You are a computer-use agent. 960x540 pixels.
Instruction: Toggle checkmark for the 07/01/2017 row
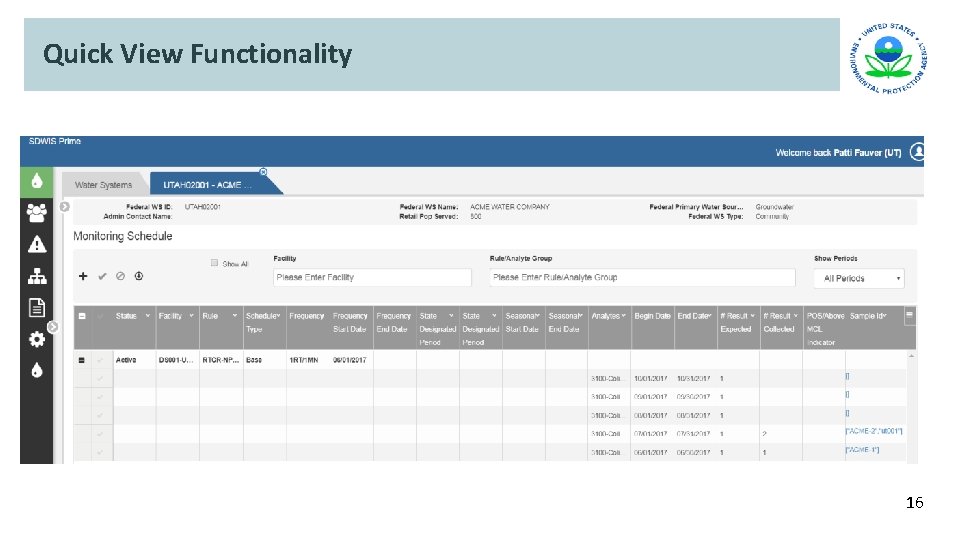click(100, 433)
